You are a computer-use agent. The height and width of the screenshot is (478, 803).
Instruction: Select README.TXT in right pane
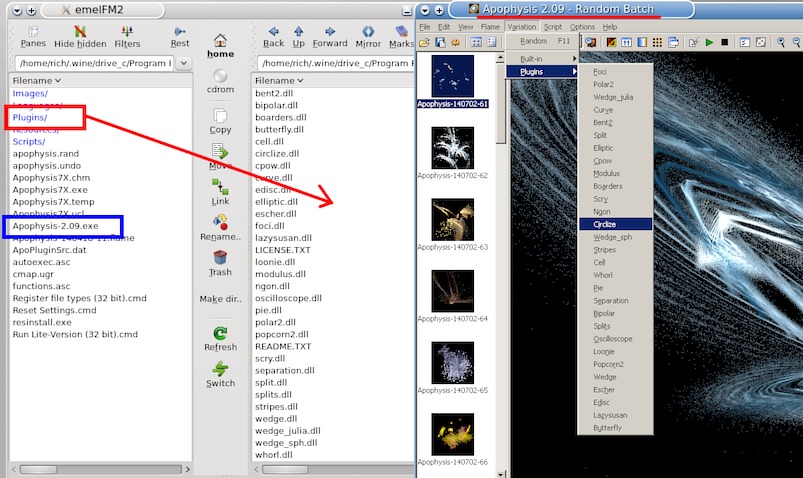pyautogui.click(x=283, y=346)
